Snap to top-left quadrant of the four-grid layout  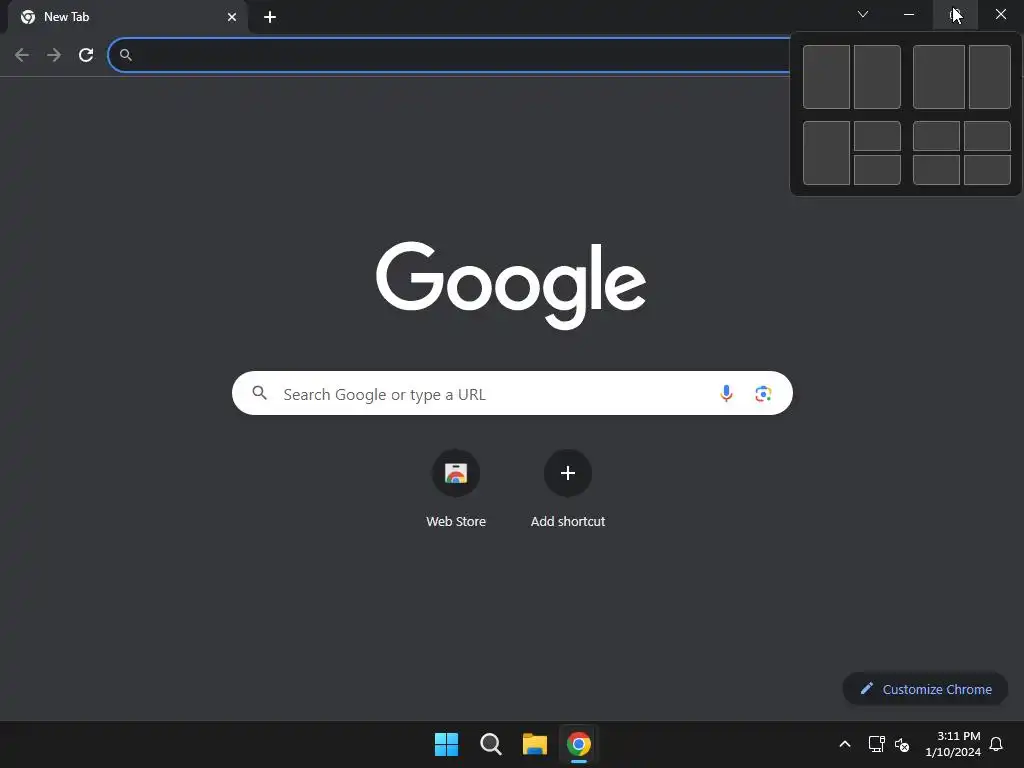[x=936, y=136]
